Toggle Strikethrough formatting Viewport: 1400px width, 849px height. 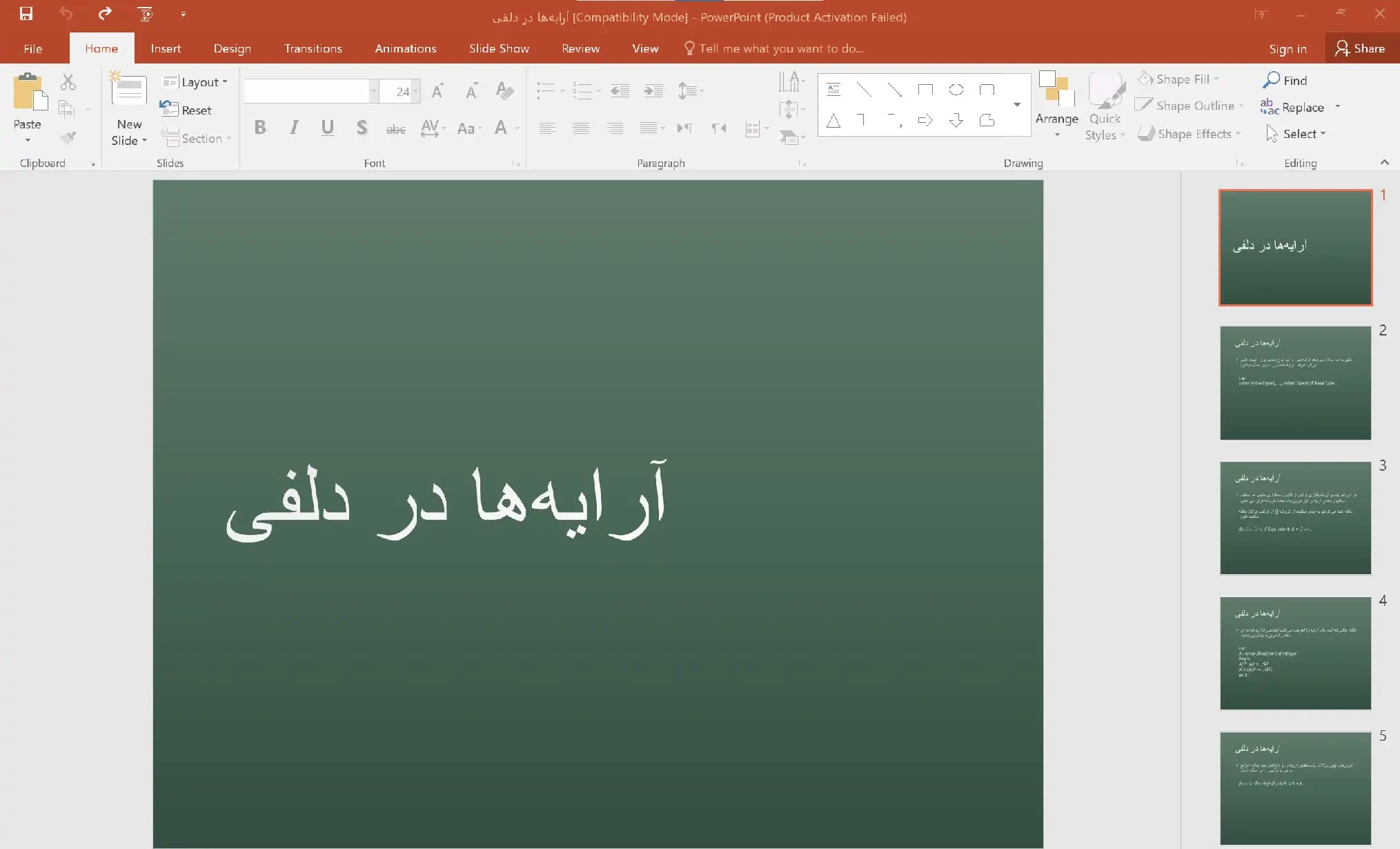tap(395, 128)
